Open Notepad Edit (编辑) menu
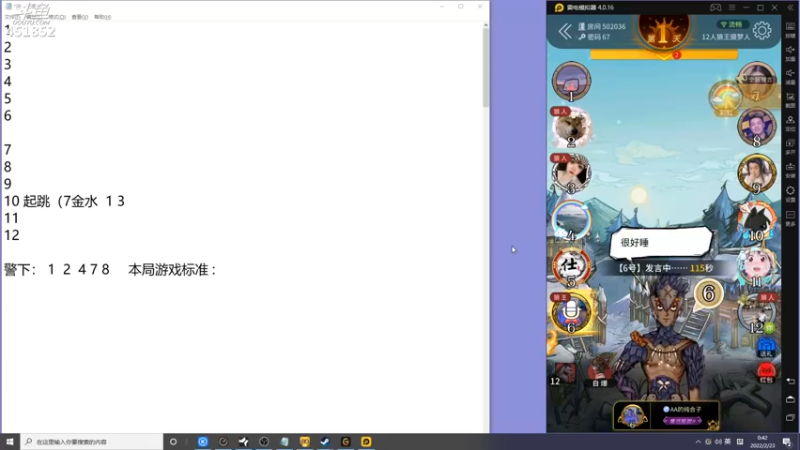800x450 pixels. (34, 17)
